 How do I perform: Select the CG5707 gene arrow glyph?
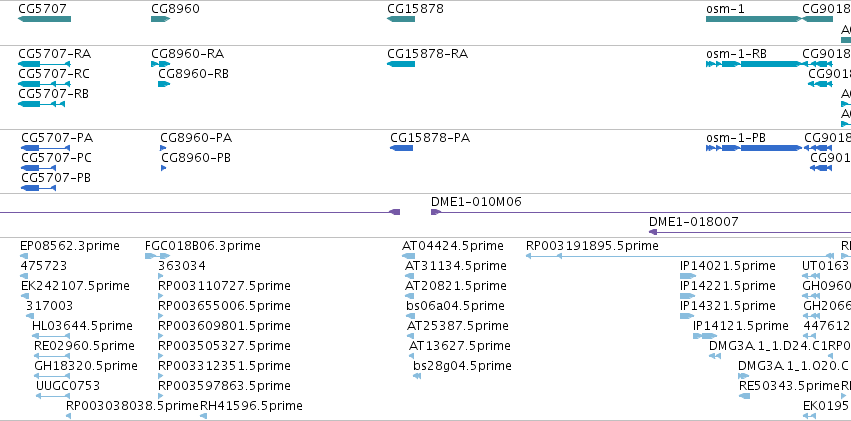(x=45, y=19)
